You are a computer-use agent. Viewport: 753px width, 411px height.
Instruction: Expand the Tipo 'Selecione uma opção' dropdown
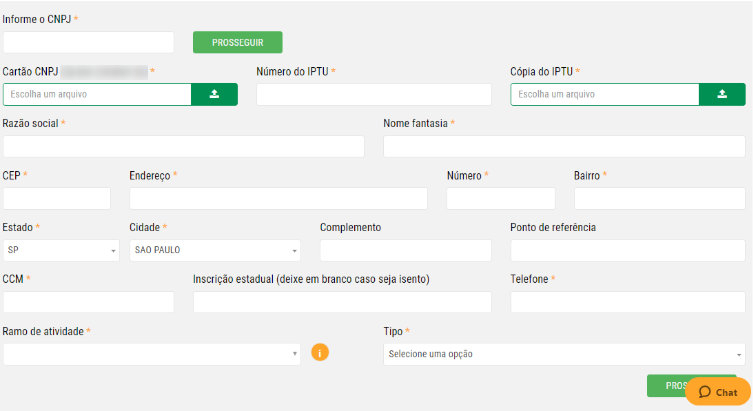[564, 354]
